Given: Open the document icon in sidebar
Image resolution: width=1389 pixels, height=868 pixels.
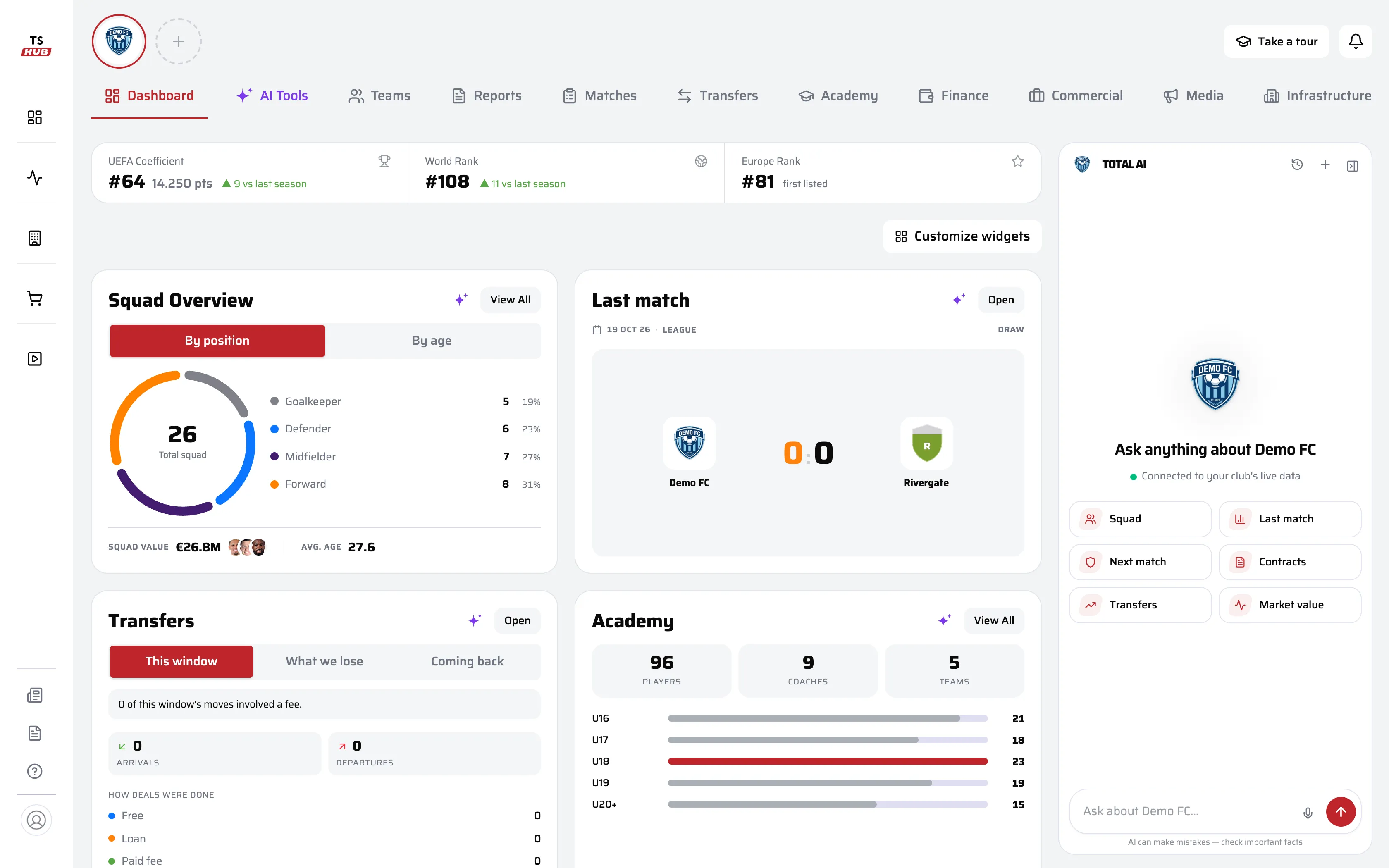Looking at the screenshot, I should coord(35,733).
